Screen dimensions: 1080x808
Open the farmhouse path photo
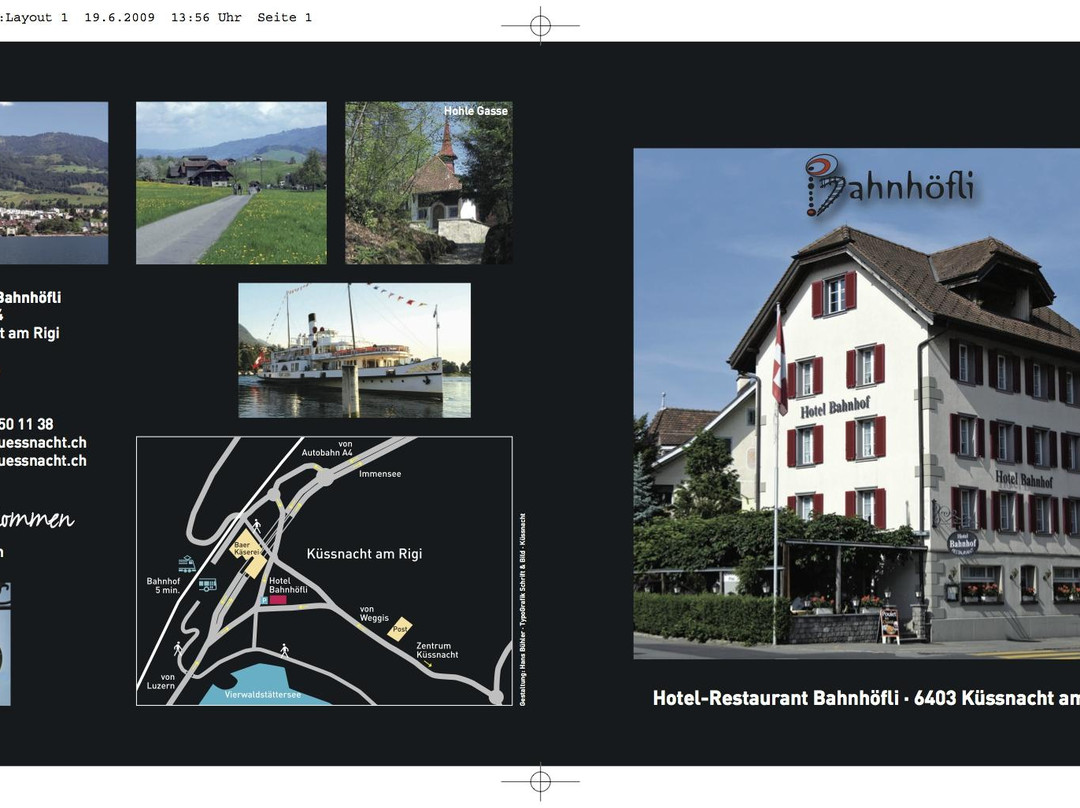coord(231,183)
